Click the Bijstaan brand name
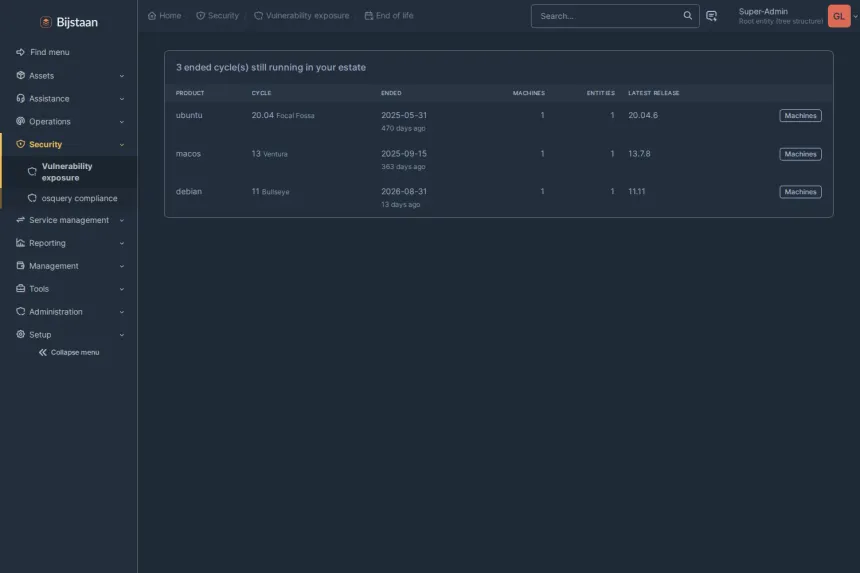Screen dimensions: 860x573 click(x=77, y=22)
